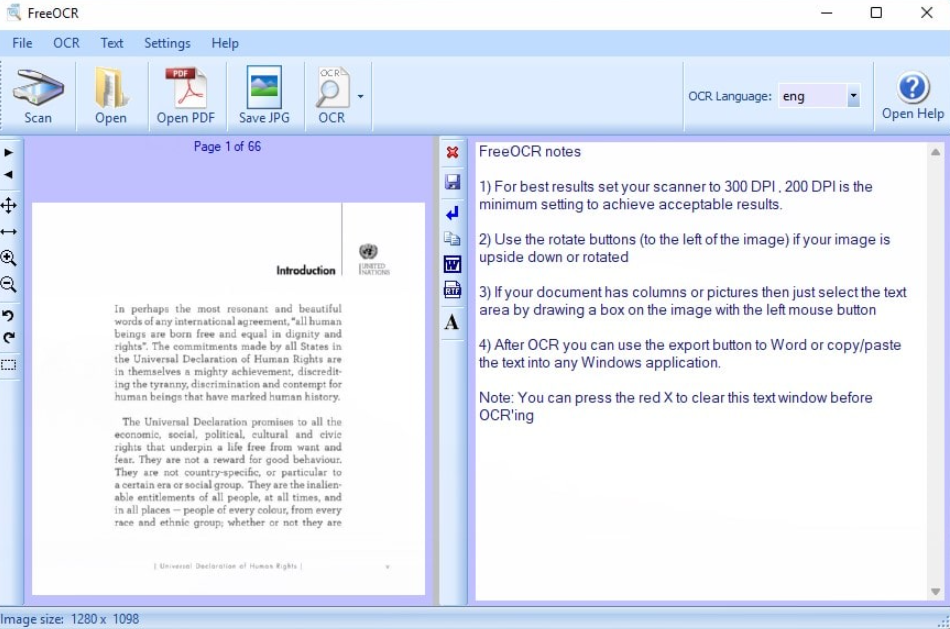This screenshot has height=629, width=950.
Task: Click the FreeOCR title bar app icon
Action: [13, 12]
